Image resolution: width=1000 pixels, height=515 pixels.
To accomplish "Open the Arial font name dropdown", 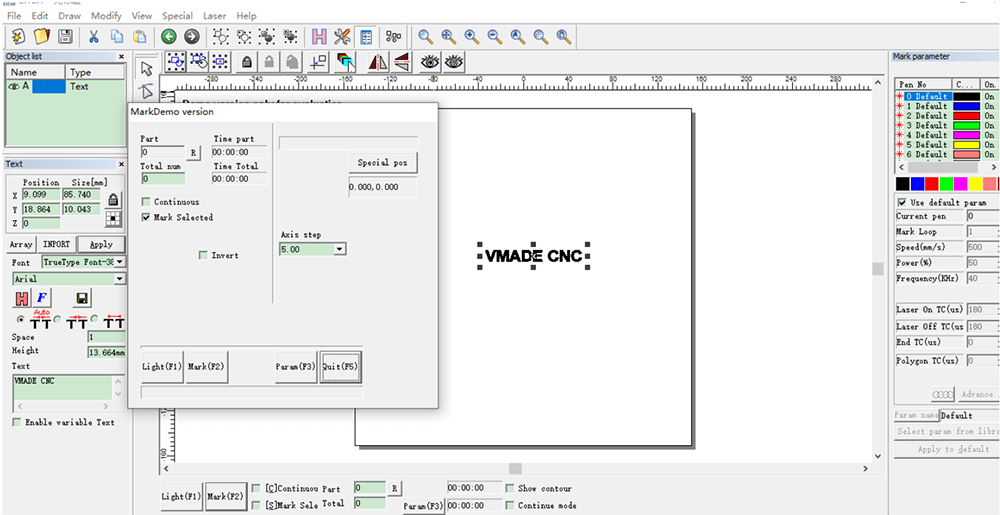I will (120, 279).
